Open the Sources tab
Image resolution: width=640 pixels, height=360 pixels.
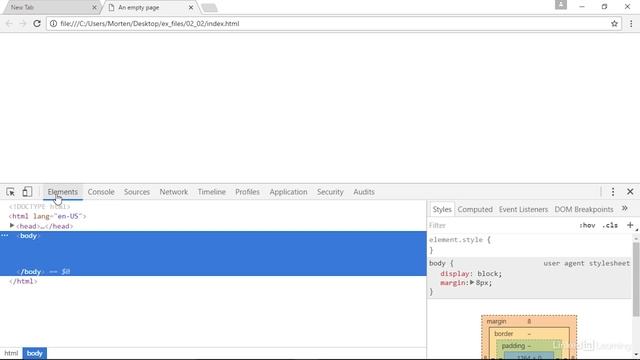pos(137,192)
